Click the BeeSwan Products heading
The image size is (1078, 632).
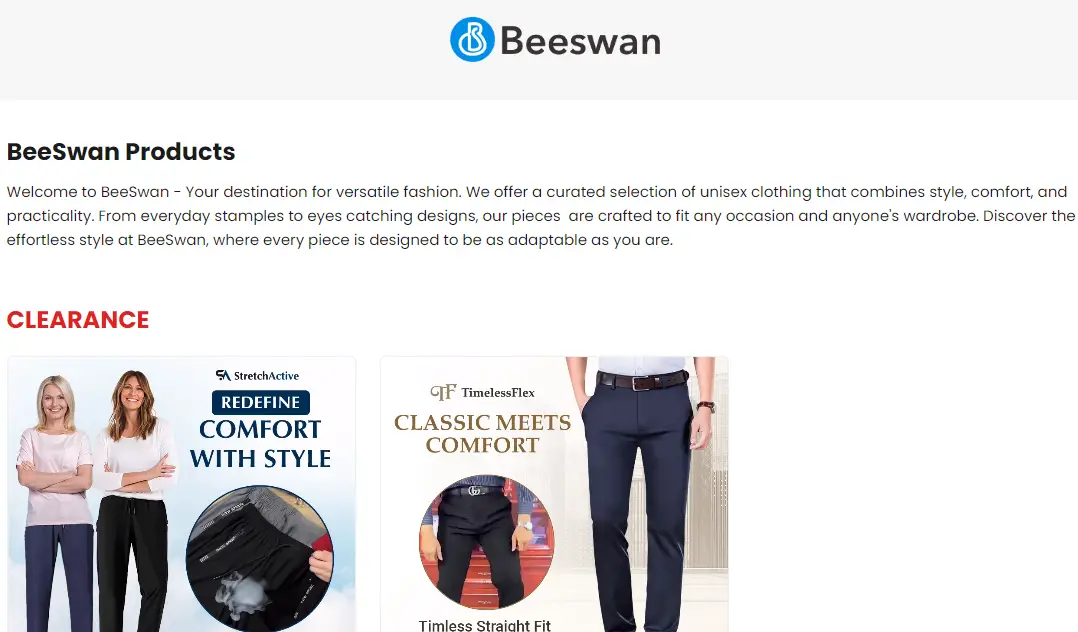tap(121, 151)
